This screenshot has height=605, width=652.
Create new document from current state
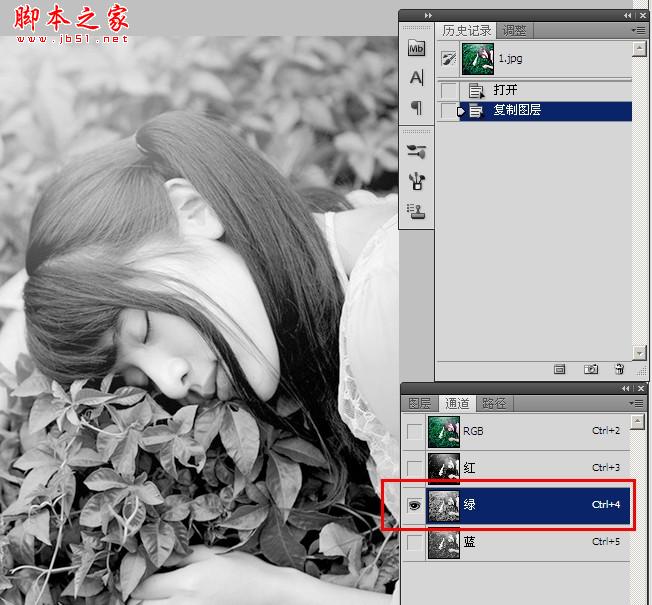tap(559, 369)
